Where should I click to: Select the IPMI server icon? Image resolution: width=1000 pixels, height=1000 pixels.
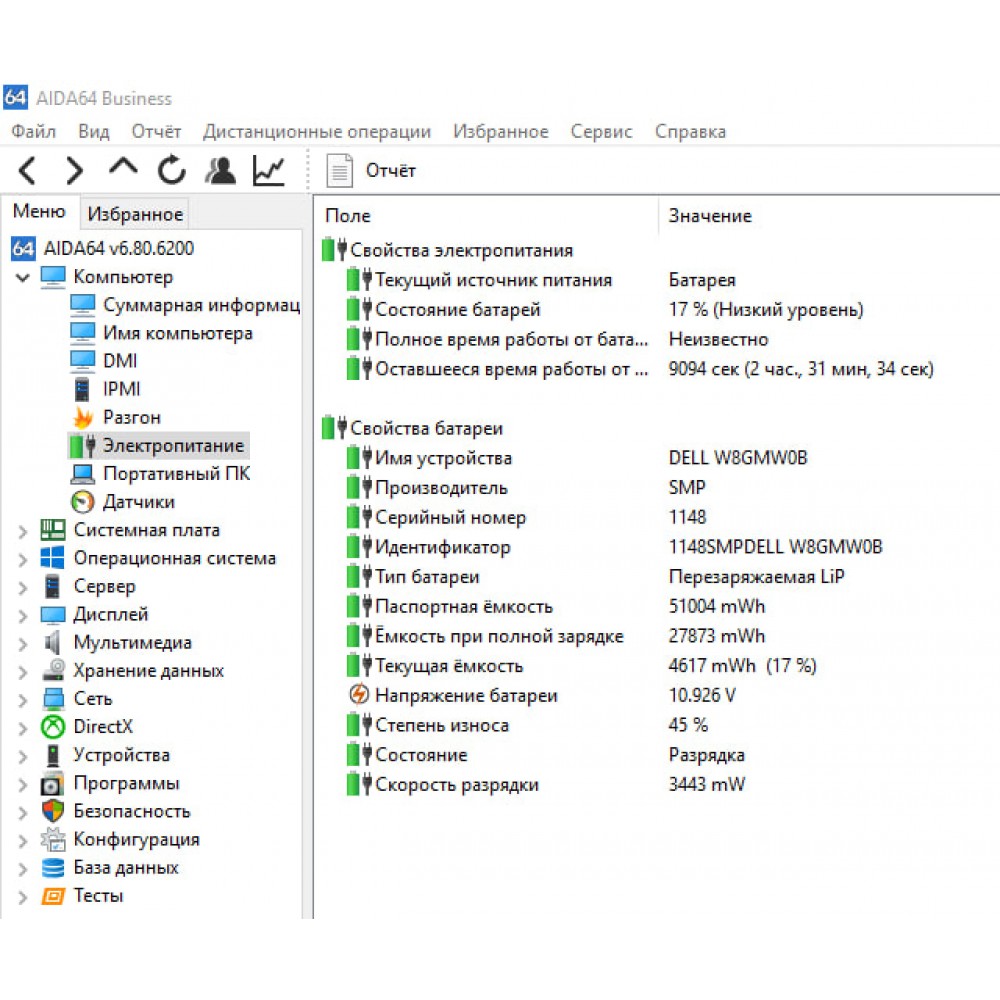(x=82, y=389)
